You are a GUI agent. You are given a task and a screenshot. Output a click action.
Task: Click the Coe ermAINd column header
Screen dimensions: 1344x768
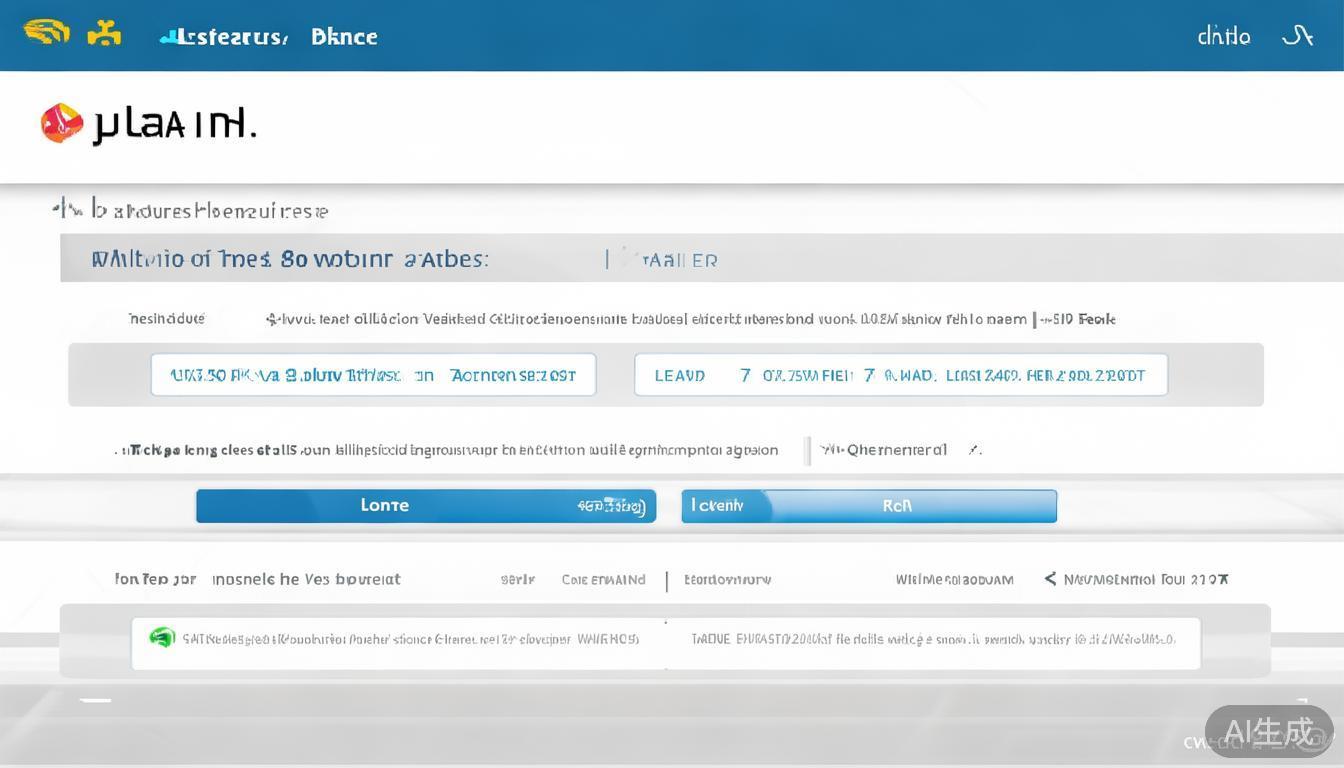pos(603,580)
